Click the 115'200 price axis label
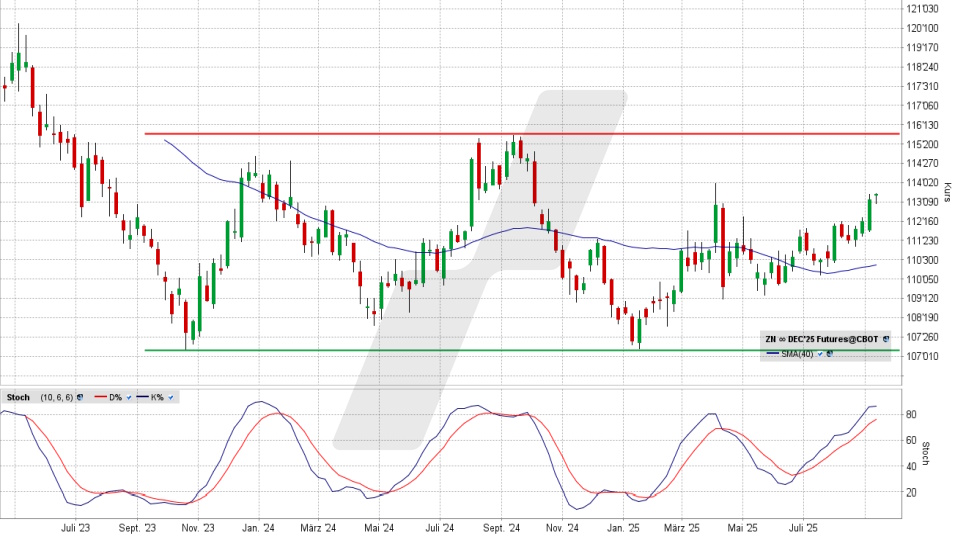960x540 pixels. (922, 144)
